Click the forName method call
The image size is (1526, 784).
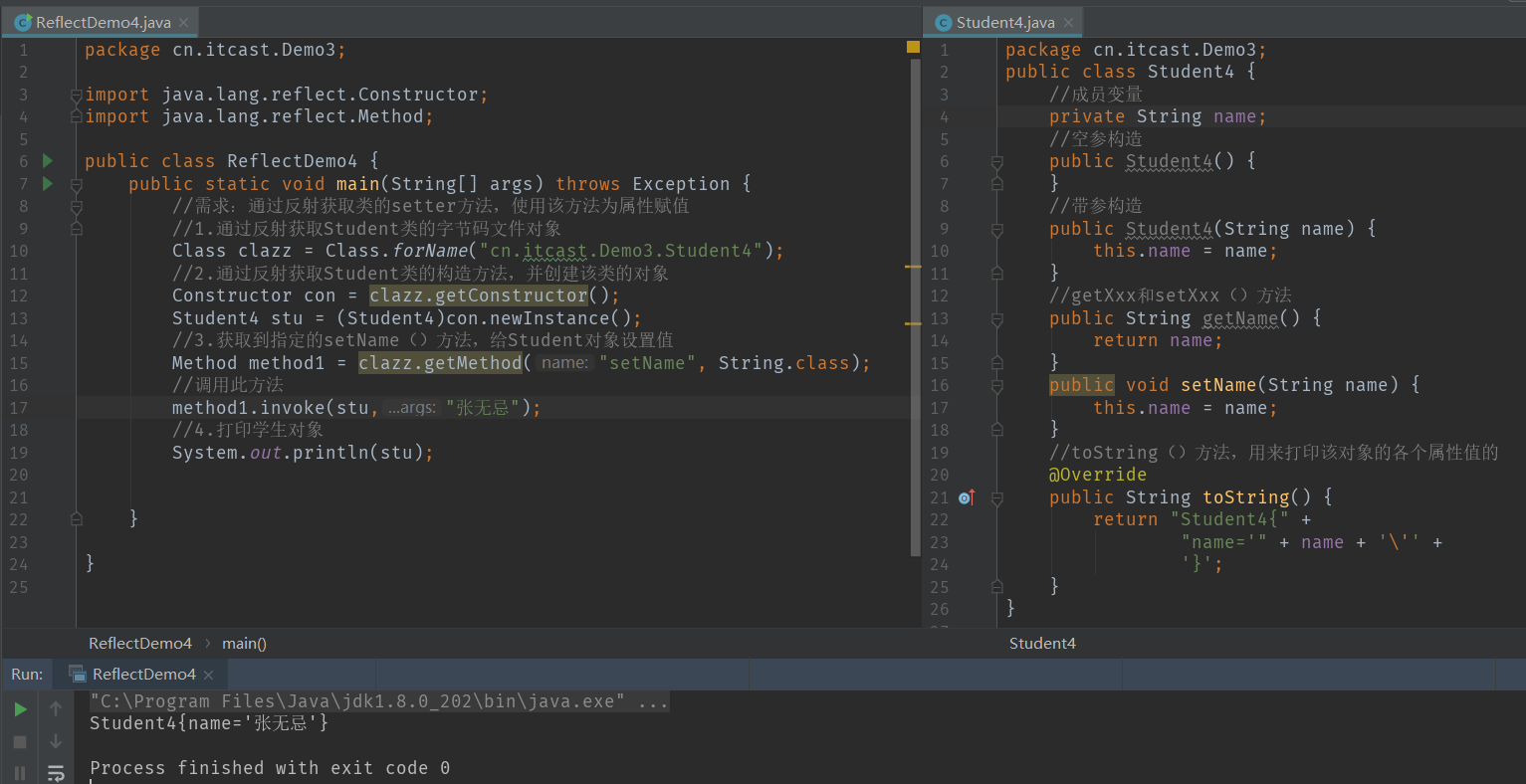pos(430,251)
